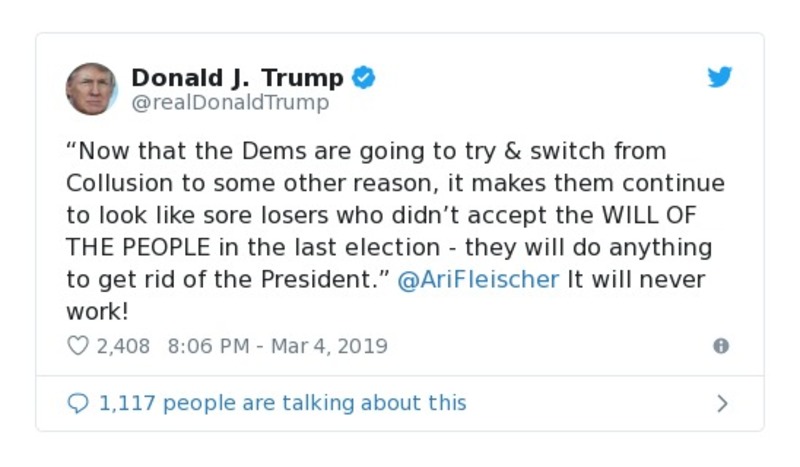Open the tweet info icon
This screenshot has height=467, width=800.
click(x=721, y=346)
